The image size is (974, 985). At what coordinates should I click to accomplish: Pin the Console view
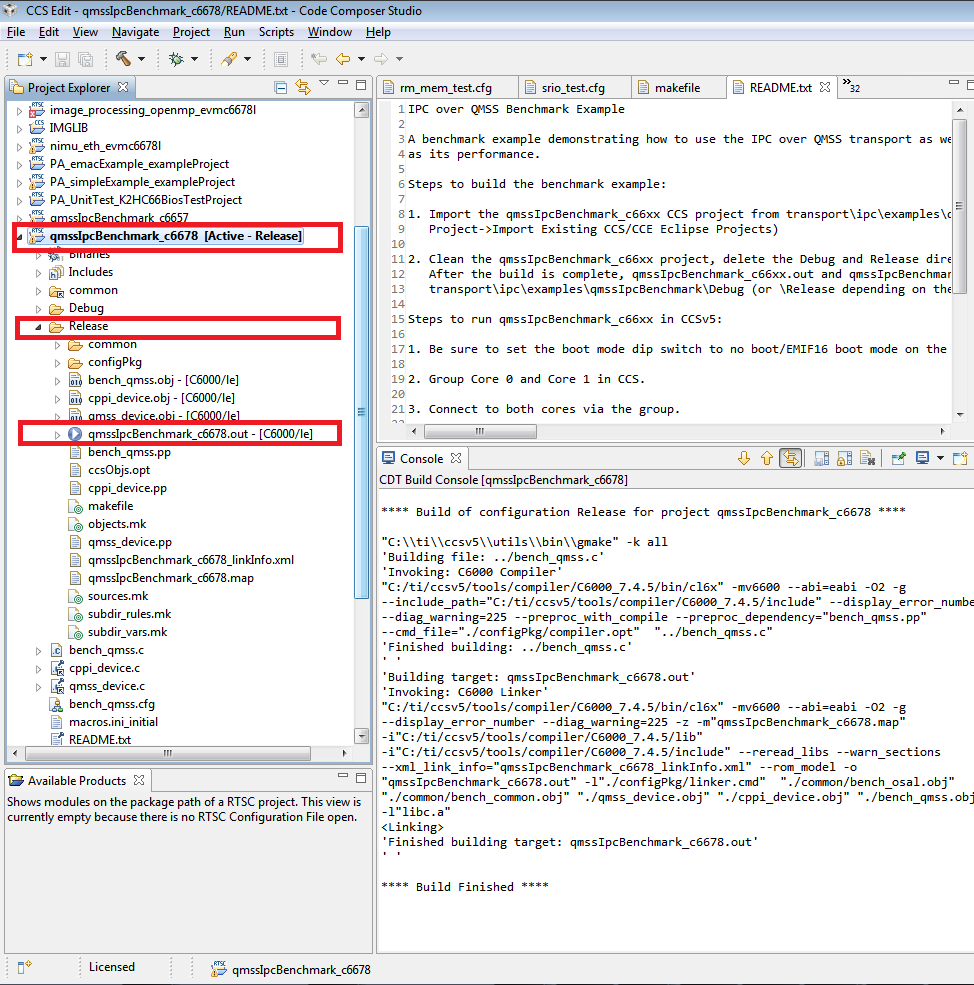[x=897, y=459]
